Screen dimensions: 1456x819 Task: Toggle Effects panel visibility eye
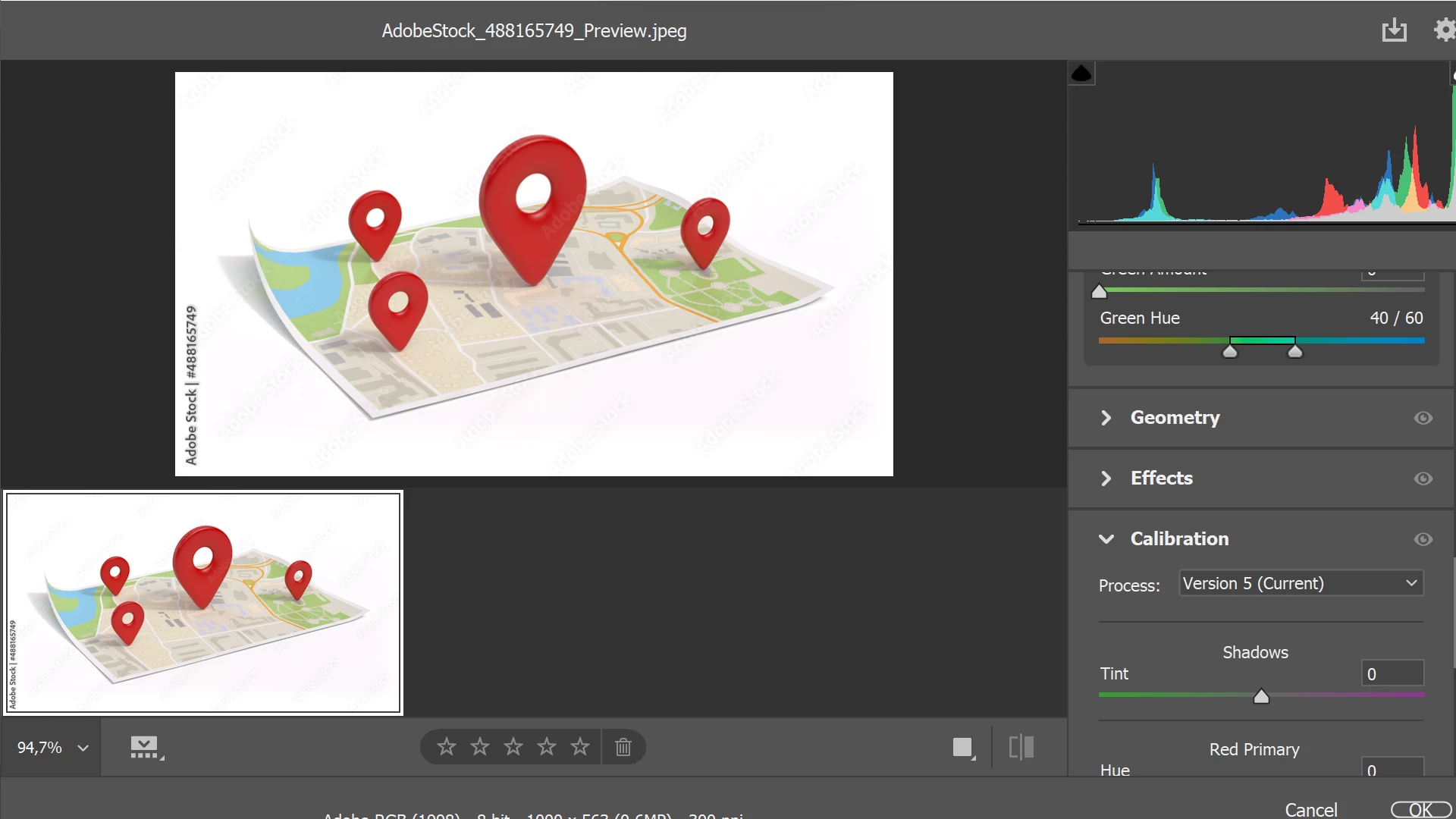[1423, 479]
